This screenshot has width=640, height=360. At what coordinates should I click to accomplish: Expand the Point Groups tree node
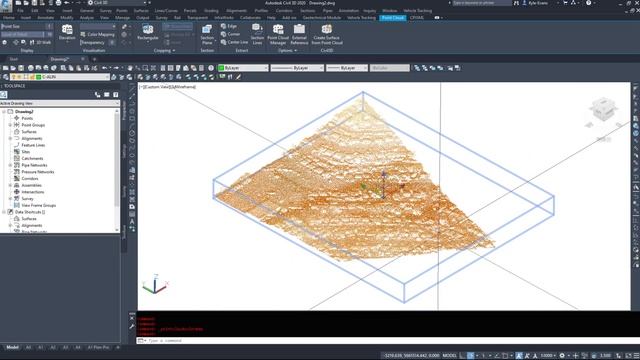coord(10,125)
